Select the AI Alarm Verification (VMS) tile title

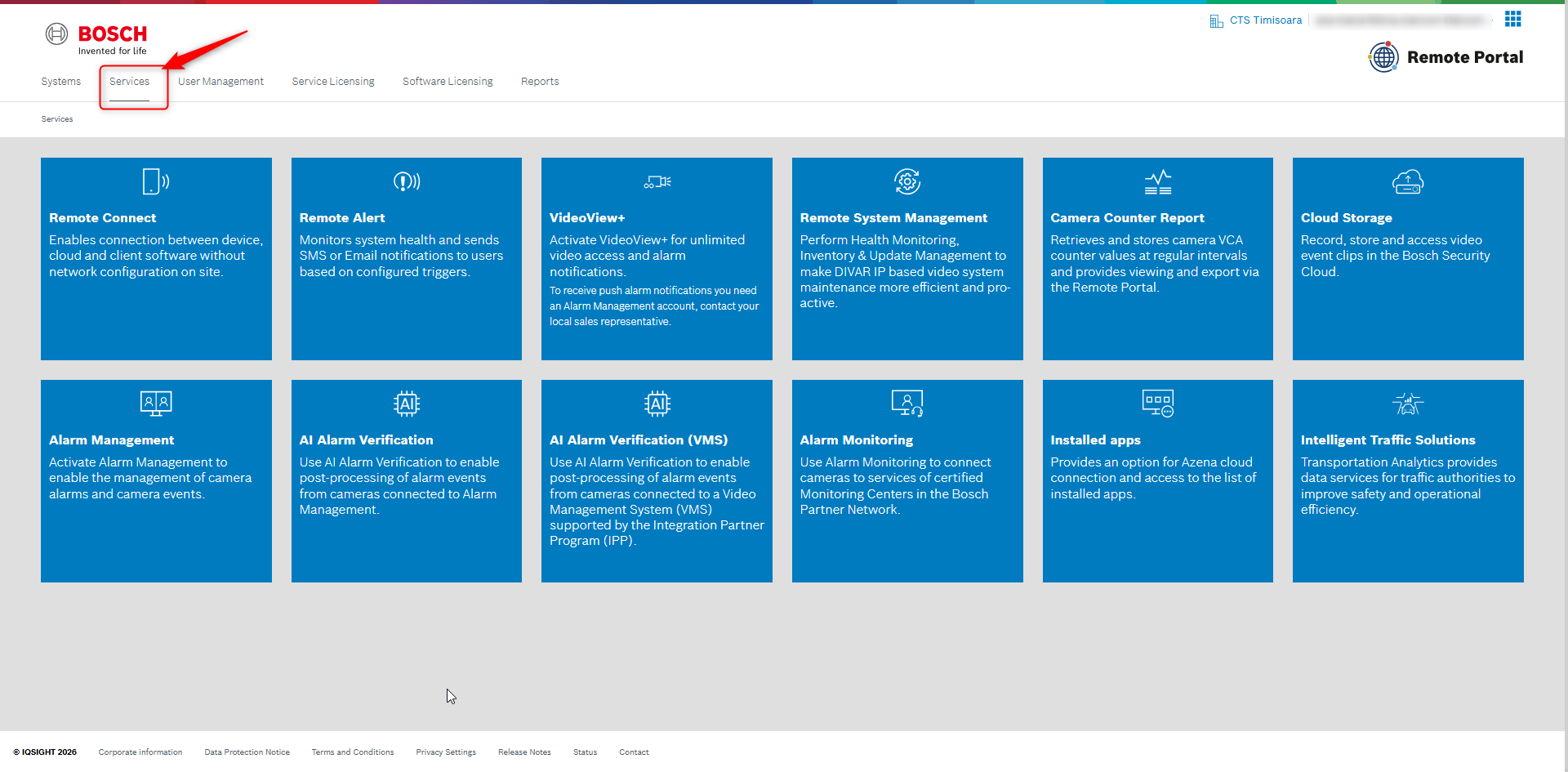pos(639,440)
